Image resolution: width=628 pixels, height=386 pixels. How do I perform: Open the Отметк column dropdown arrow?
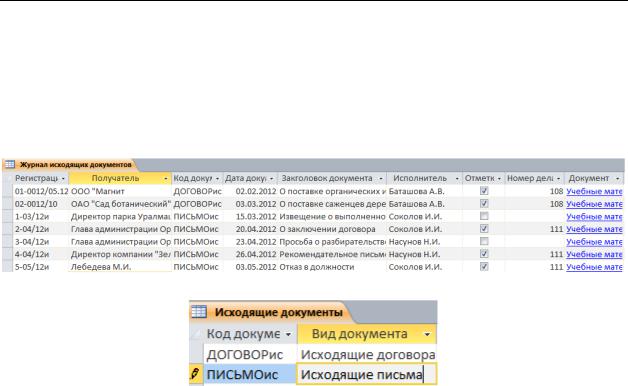(x=499, y=179)
